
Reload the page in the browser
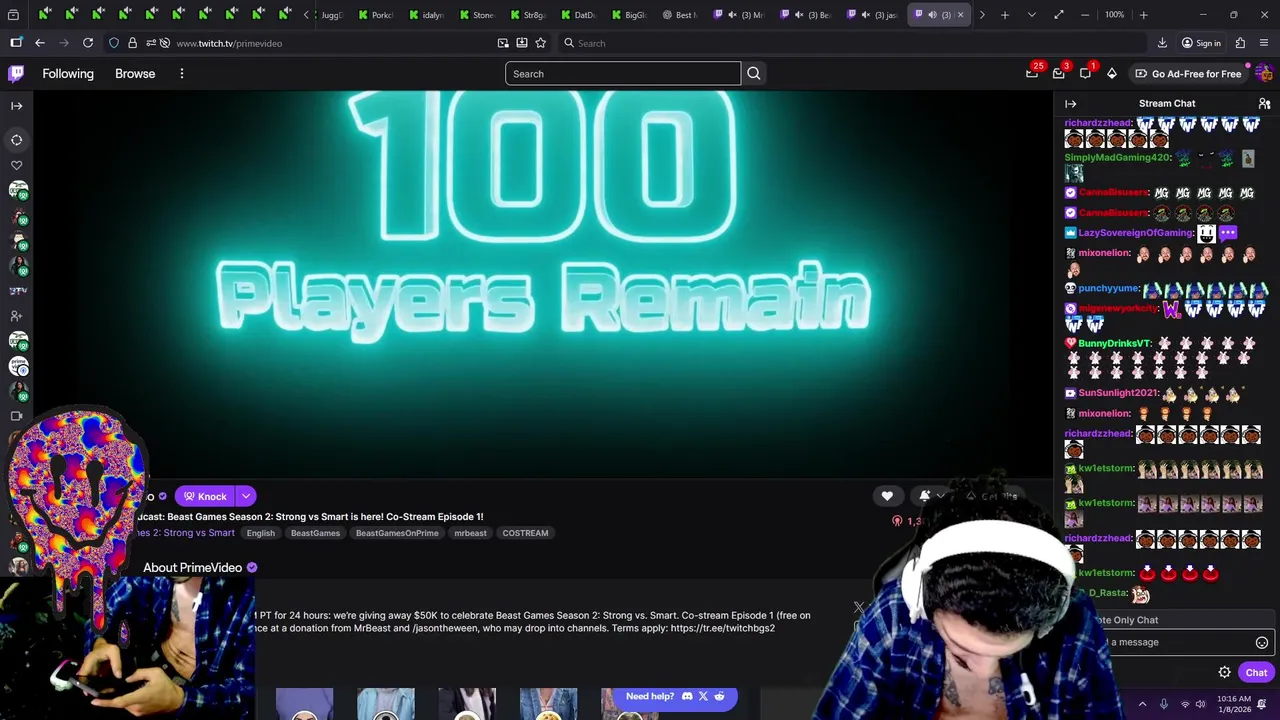tap(88, 43)
